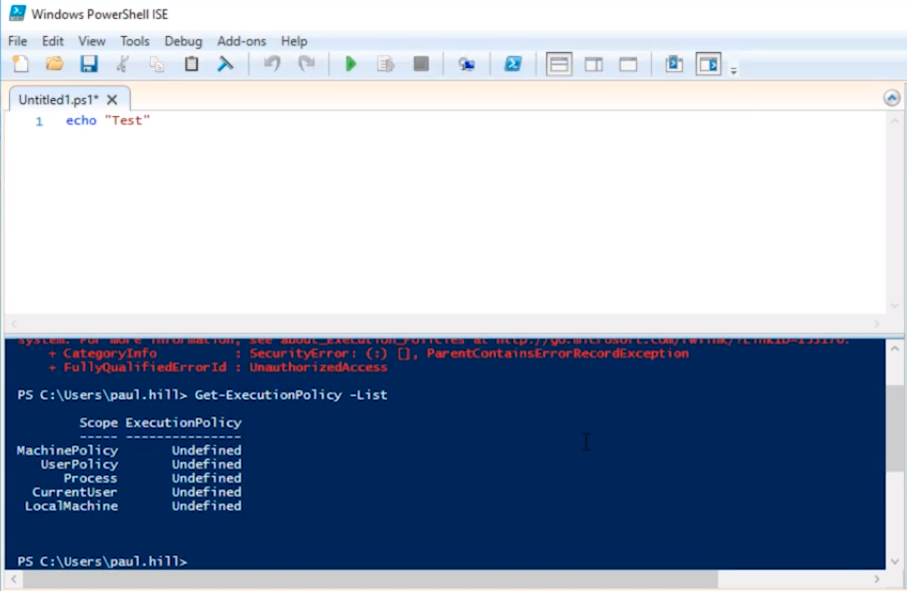The width and height of the screenshot is (907, 591).
Task: Open a script with the folder icon
Action: (x=54, y=64)
